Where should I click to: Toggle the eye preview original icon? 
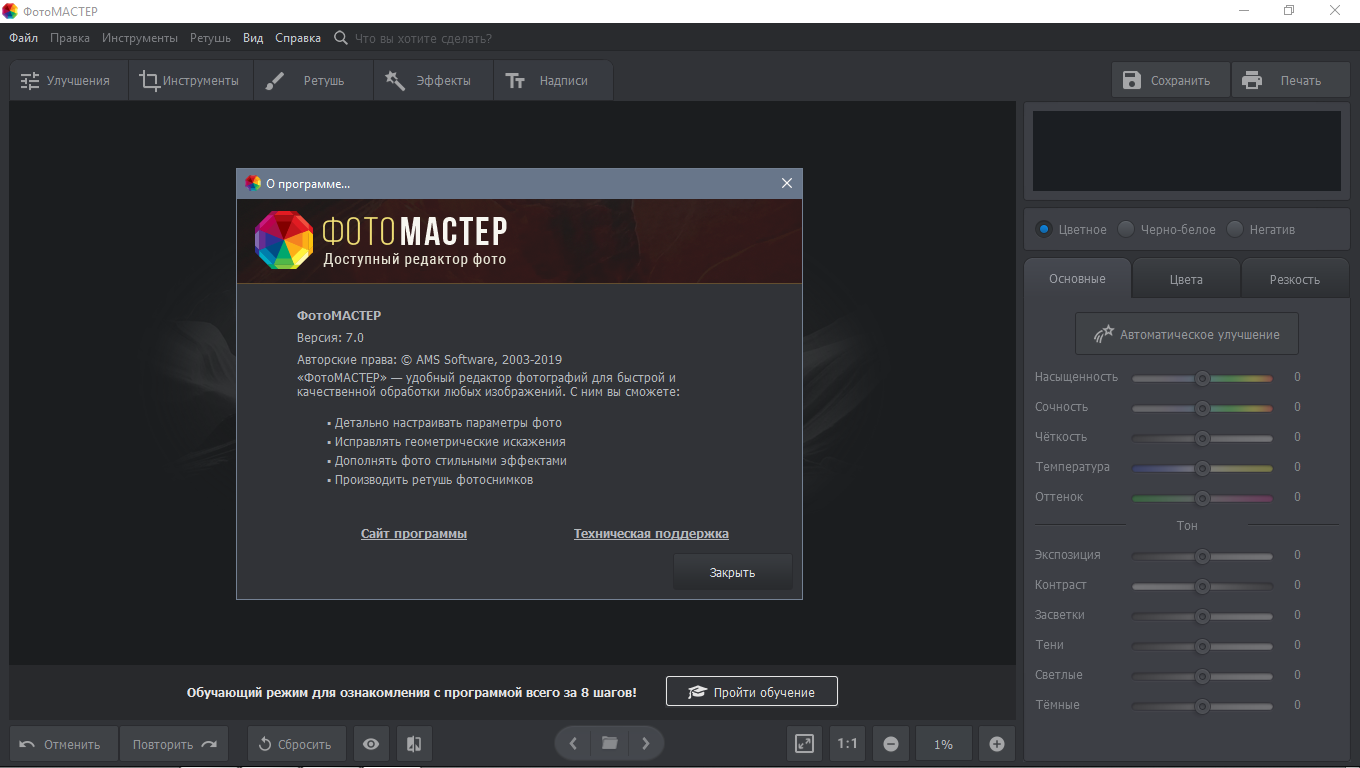point(371,744)
